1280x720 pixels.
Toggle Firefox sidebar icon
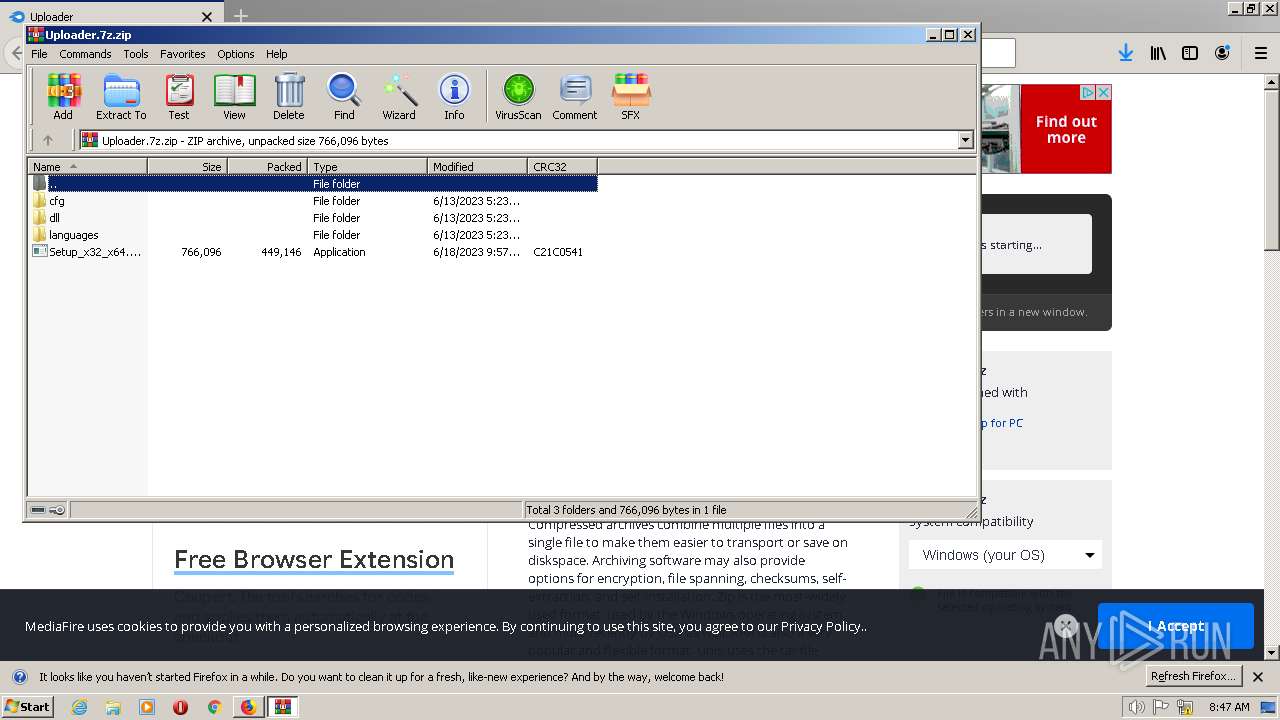pyautogui.click(x=1190, y=53)
